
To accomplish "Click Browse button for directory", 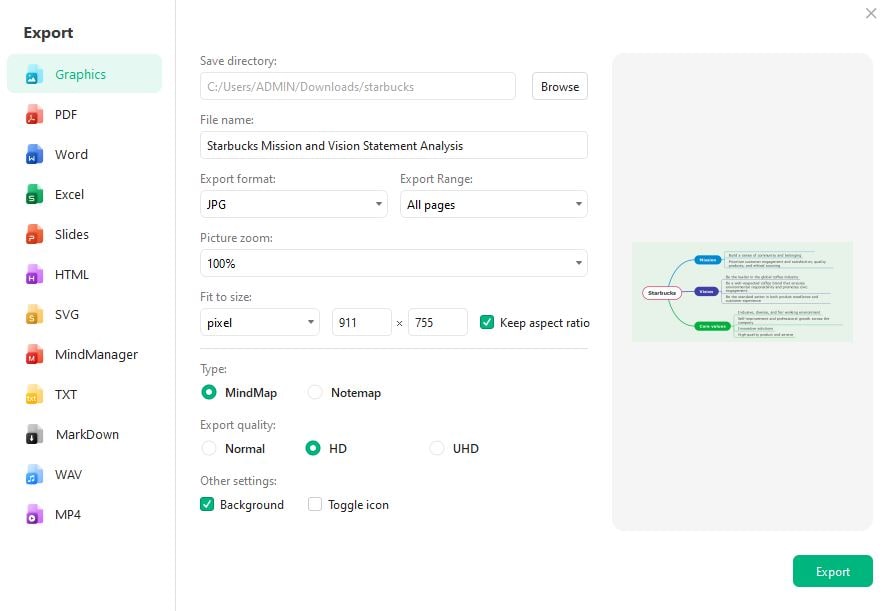I will [x=560, y=86].
